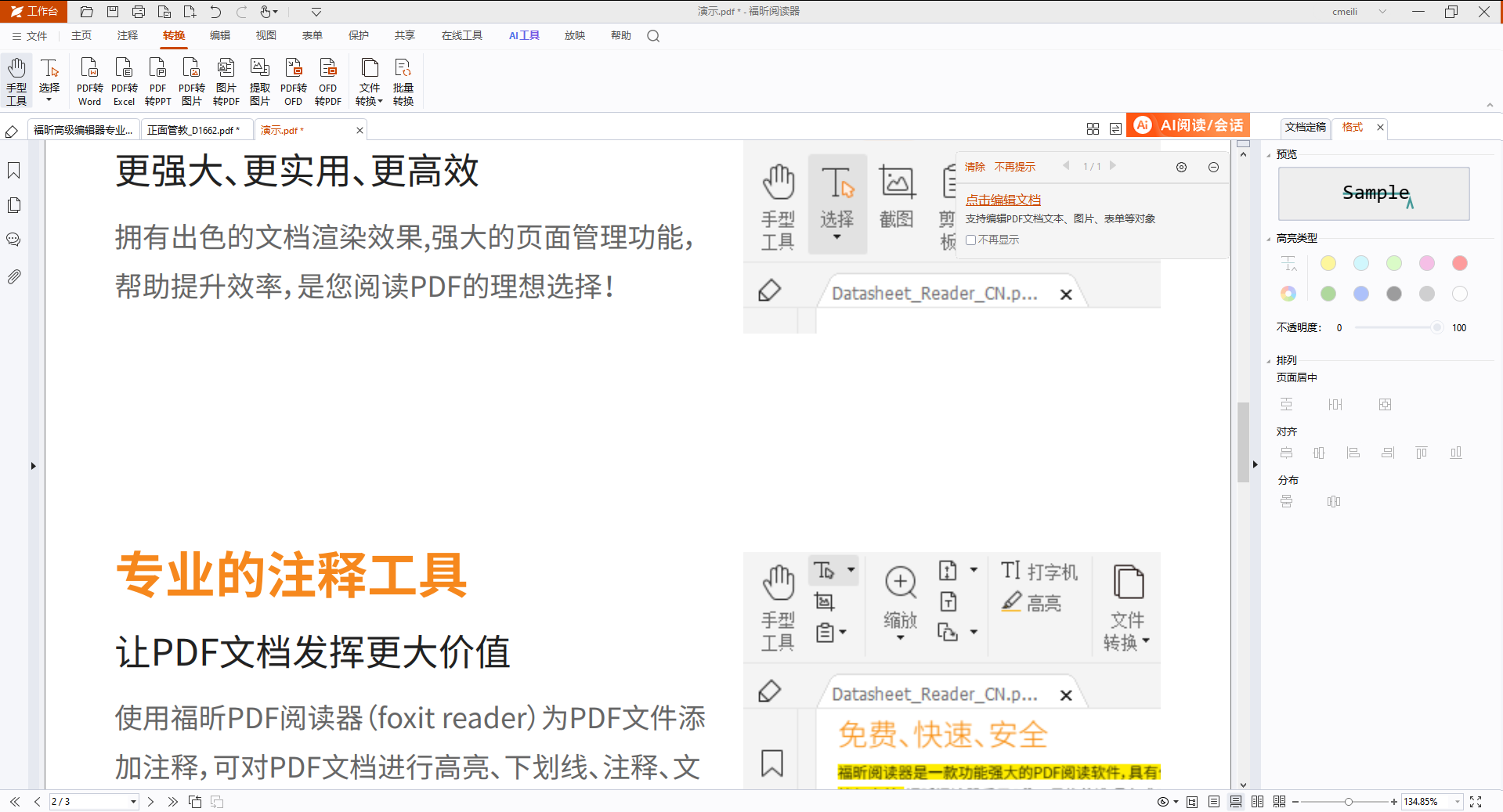Image resolution: width=1503 pixels, height=812 pixels.
Task: Open the 提取图片 tool
Action: click(259, 81)
